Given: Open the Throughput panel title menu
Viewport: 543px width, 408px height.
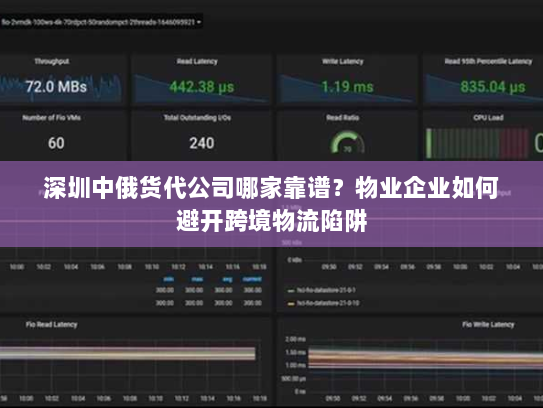Looking at the screenshot, I should click(52, 62).
